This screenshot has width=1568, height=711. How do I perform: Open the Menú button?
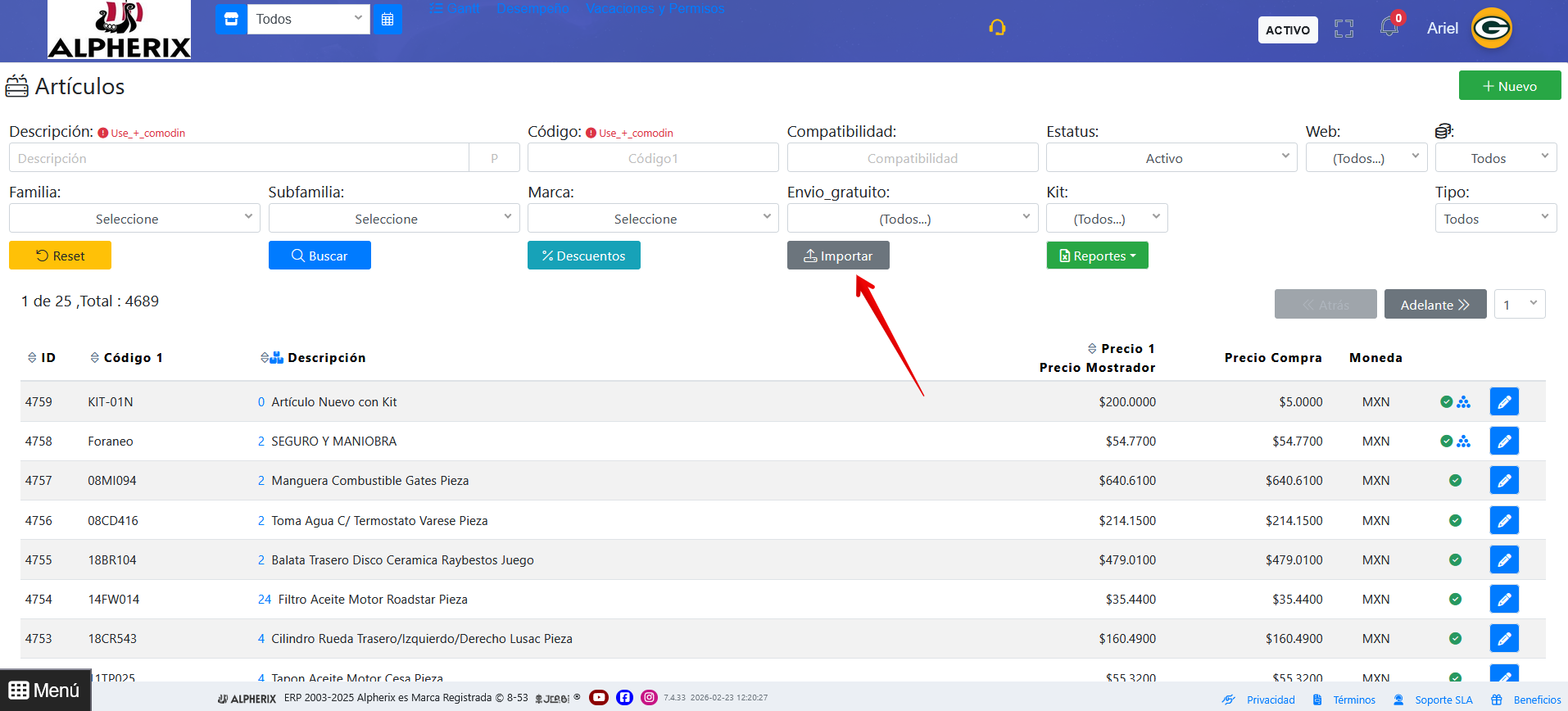coord(45,691)
